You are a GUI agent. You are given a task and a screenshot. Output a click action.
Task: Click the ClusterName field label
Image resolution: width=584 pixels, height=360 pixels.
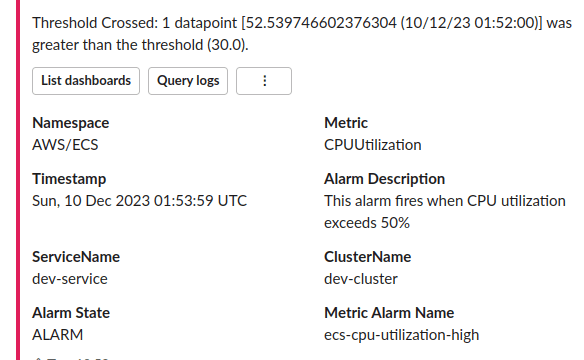point(367,257)
